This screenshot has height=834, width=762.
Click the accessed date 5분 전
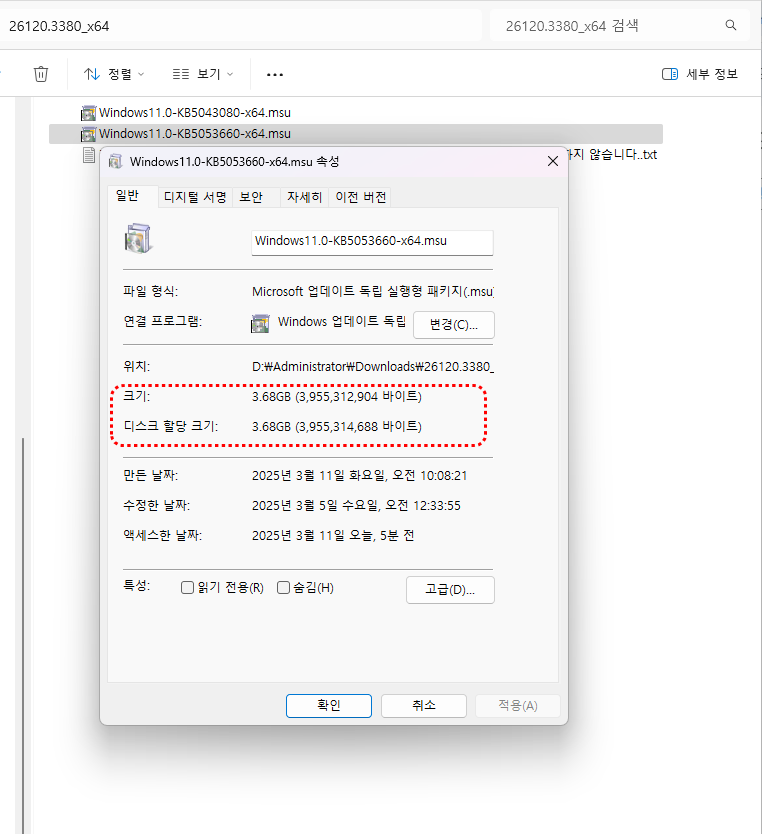[333, 535]
